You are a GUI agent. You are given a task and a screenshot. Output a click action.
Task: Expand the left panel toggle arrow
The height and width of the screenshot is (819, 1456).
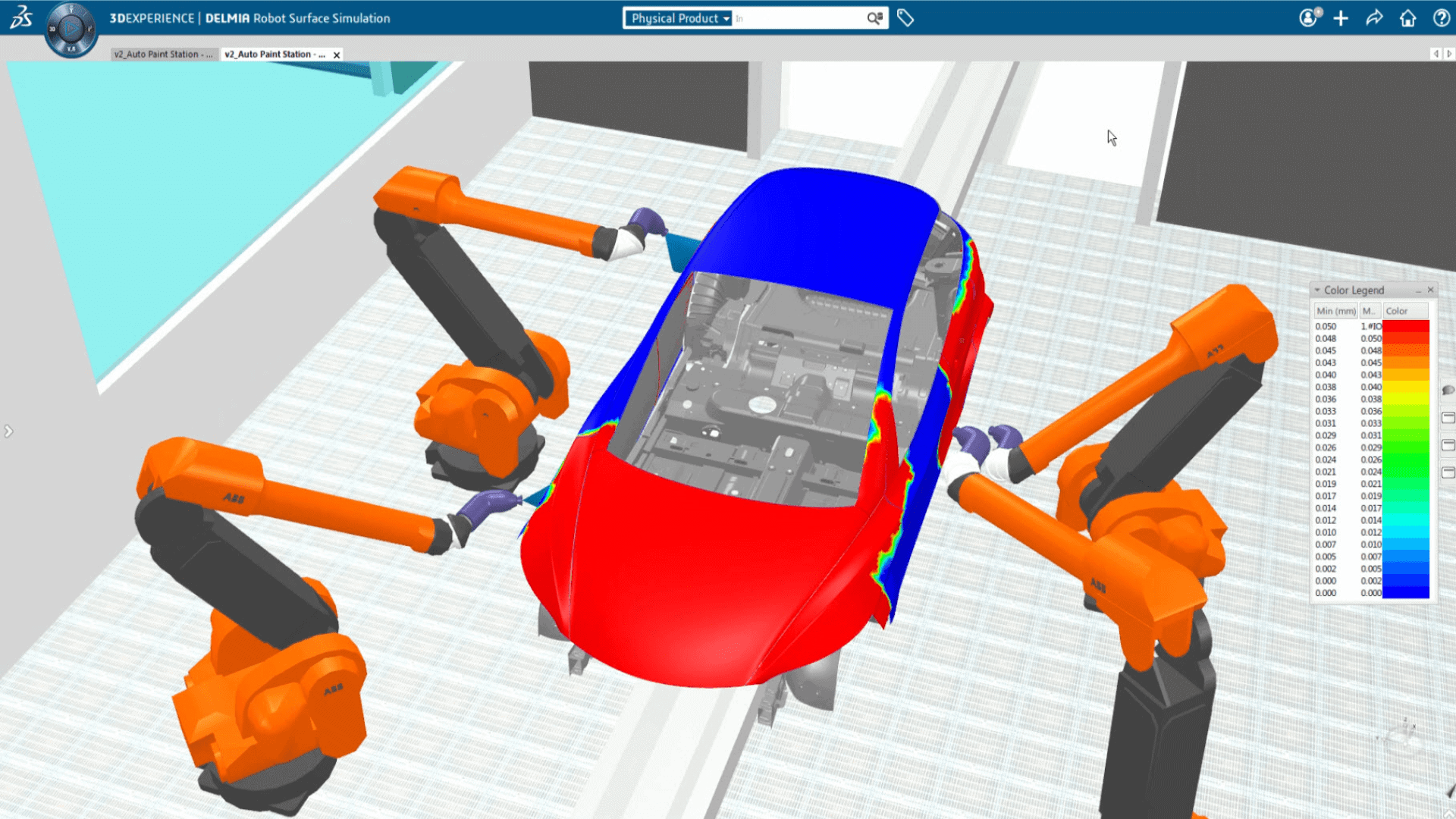tap(9, 431)
